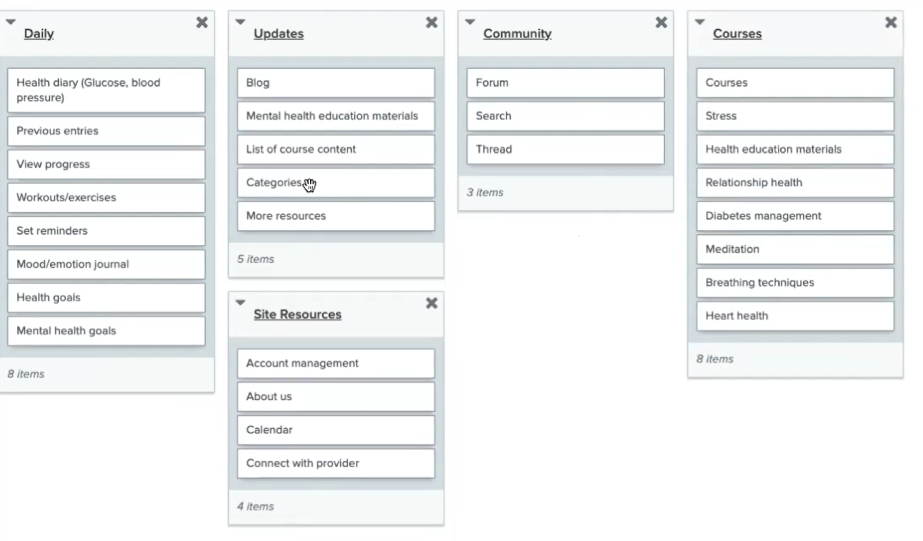
Task: Select the Categories card in Updates
Action: click(x=336, y=182)
